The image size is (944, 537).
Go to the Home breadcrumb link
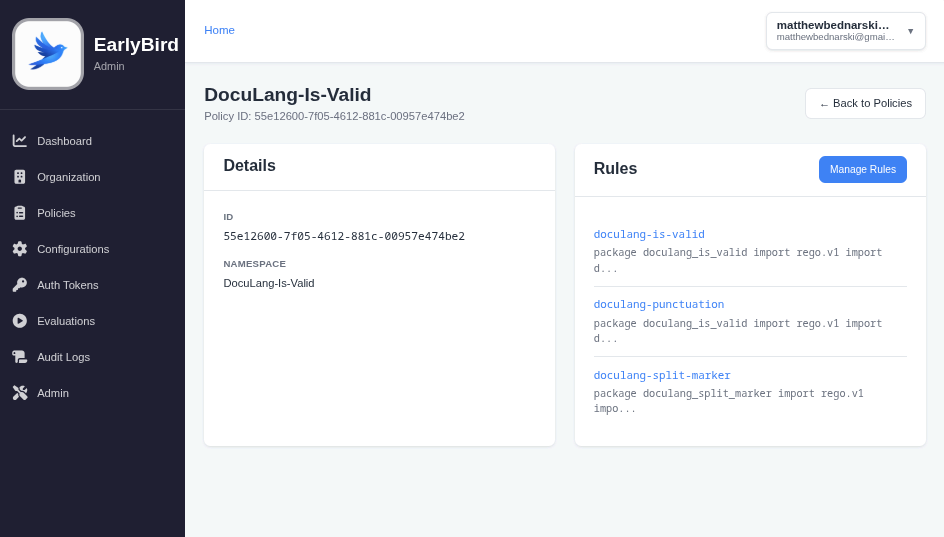click(219, 30)
